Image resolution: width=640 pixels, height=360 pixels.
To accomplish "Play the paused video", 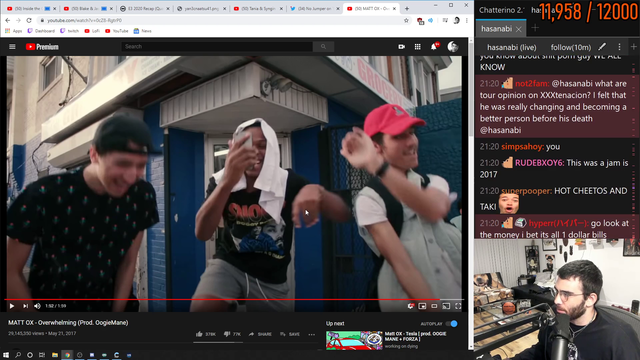I will (11, 306).
